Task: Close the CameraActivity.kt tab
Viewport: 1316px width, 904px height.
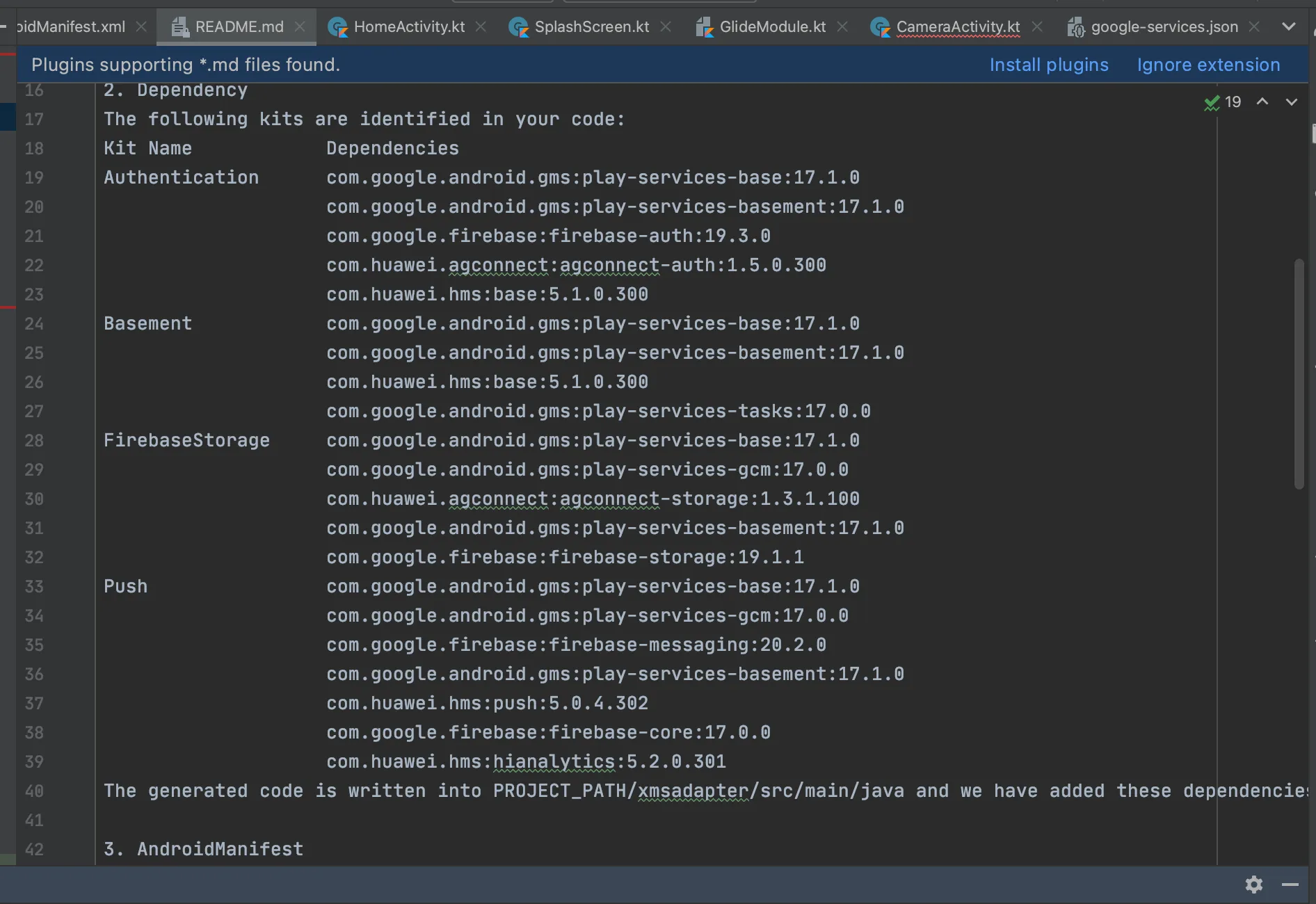Action: pyautogui.click(x=1037, y=26)
